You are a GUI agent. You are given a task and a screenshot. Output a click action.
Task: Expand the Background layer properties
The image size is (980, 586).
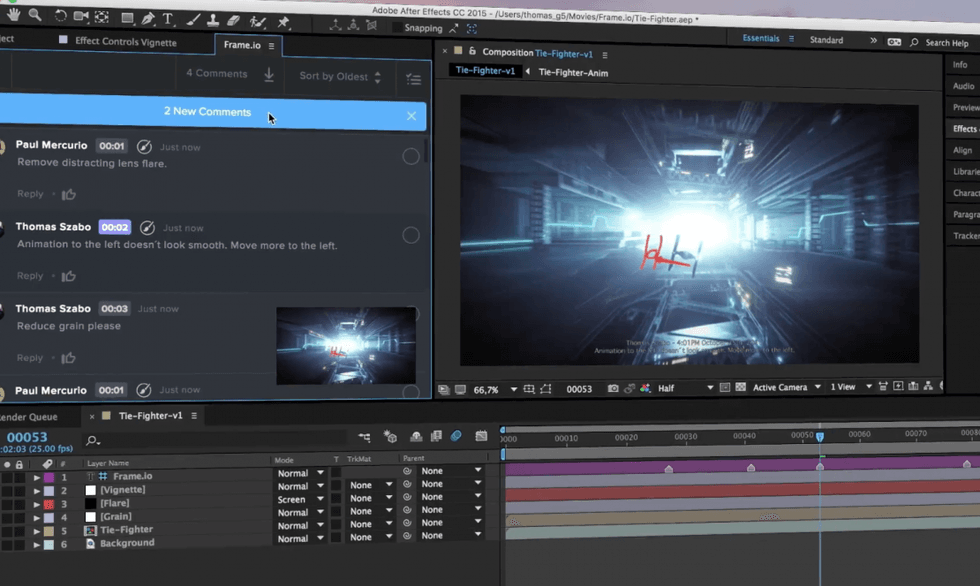pos(36,545)
